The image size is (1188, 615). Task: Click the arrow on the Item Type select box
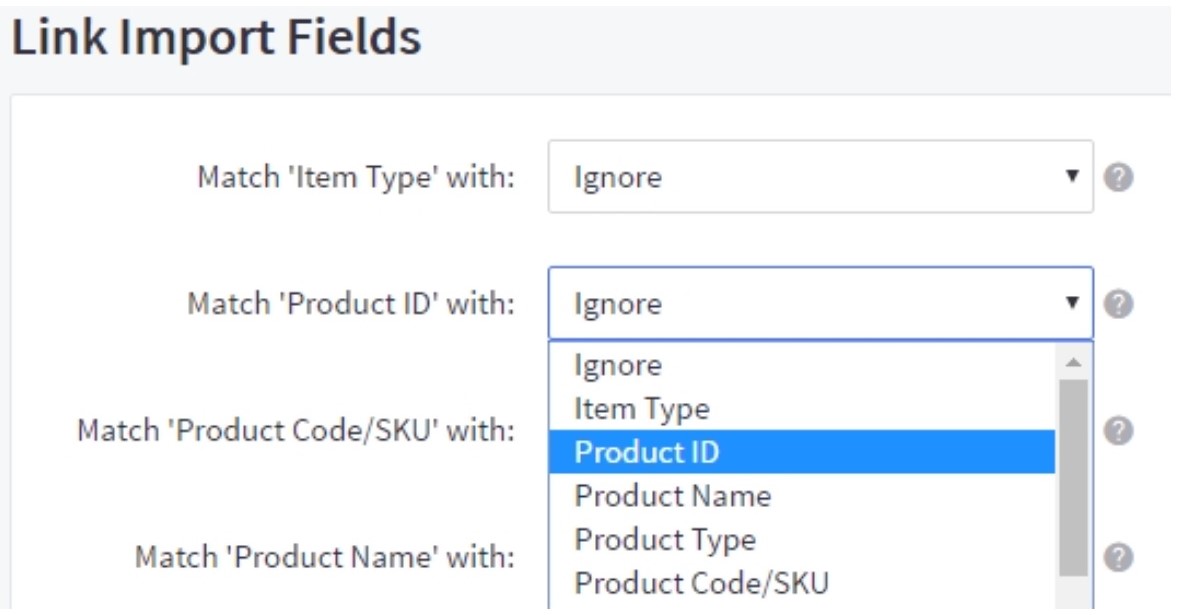pyautogui.click(x=1073, y=177)
